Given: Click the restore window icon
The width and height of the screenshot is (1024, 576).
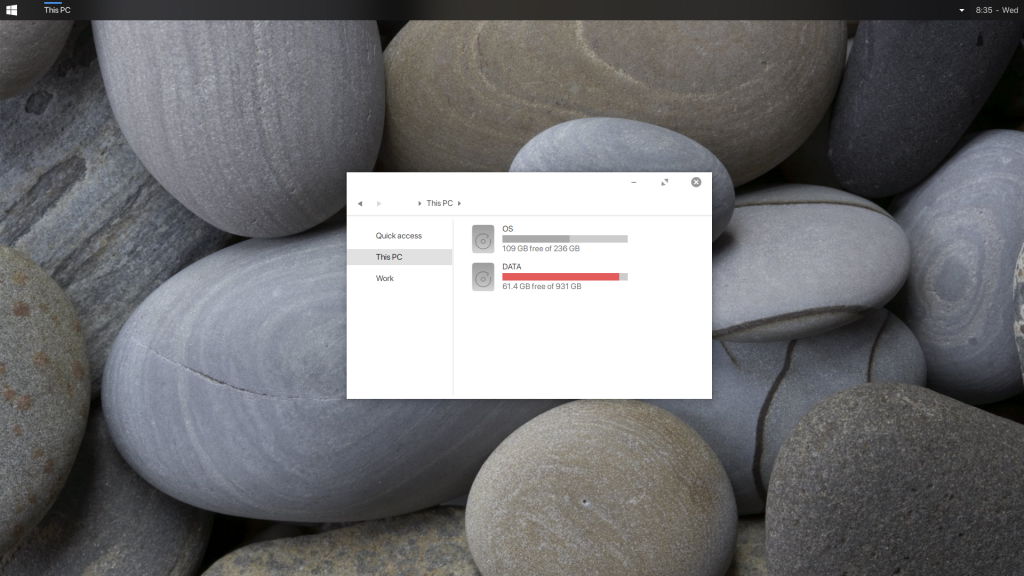Looking at the screenshot, I should pyautogui.click(x=665, y=182).
